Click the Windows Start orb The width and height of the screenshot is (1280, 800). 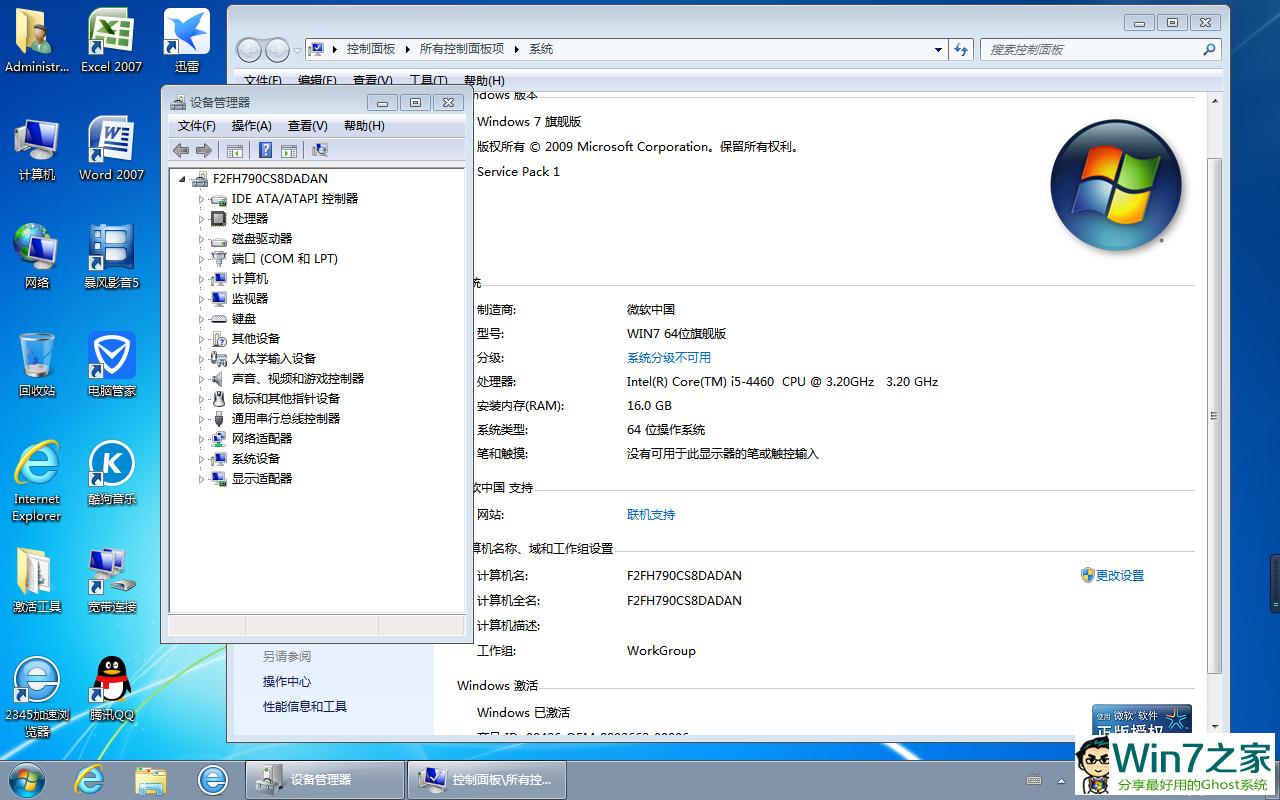pyautogui.click(x=27, y=779)
